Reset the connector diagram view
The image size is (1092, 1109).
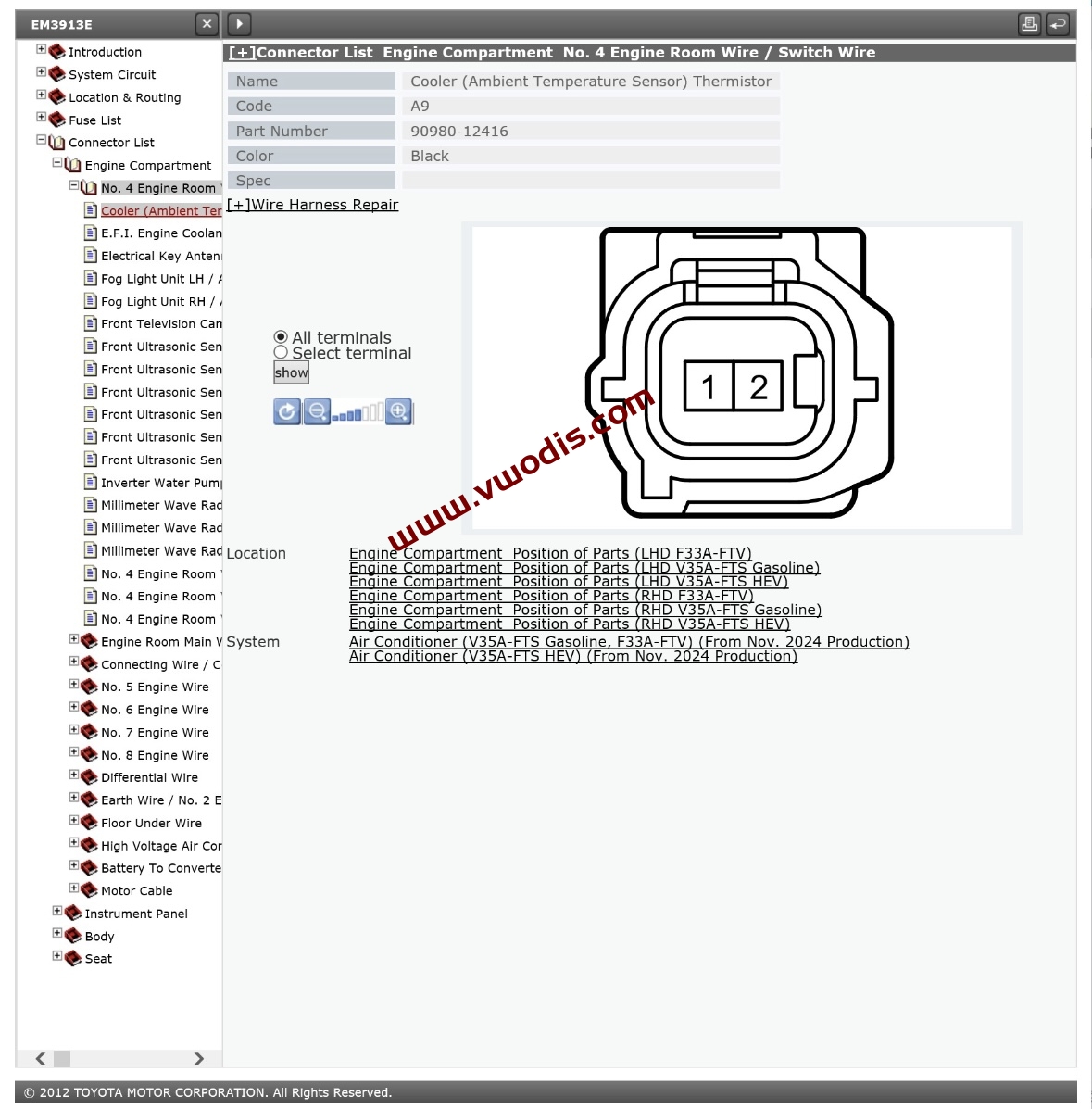[x=287, y=412]
